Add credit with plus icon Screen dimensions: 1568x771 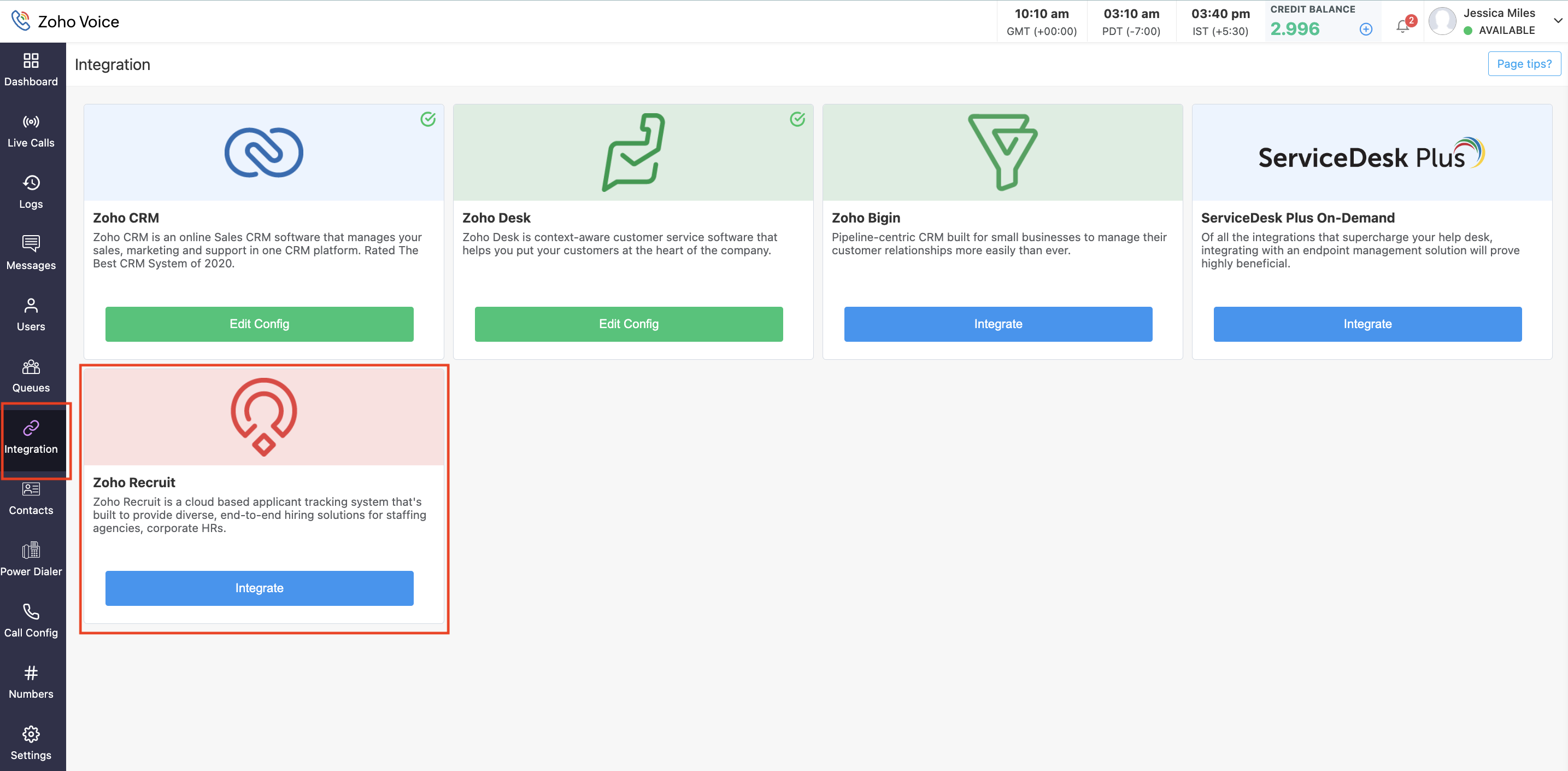1365,29
